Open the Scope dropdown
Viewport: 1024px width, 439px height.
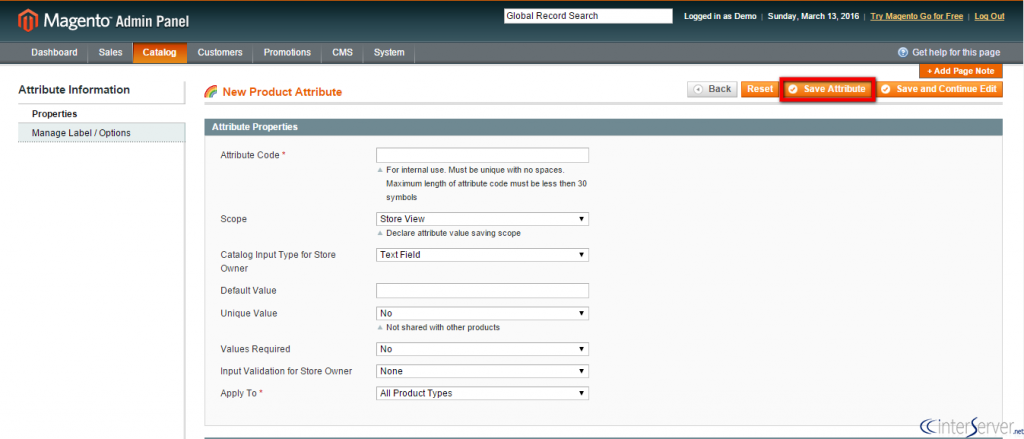[x=482, y=219]
